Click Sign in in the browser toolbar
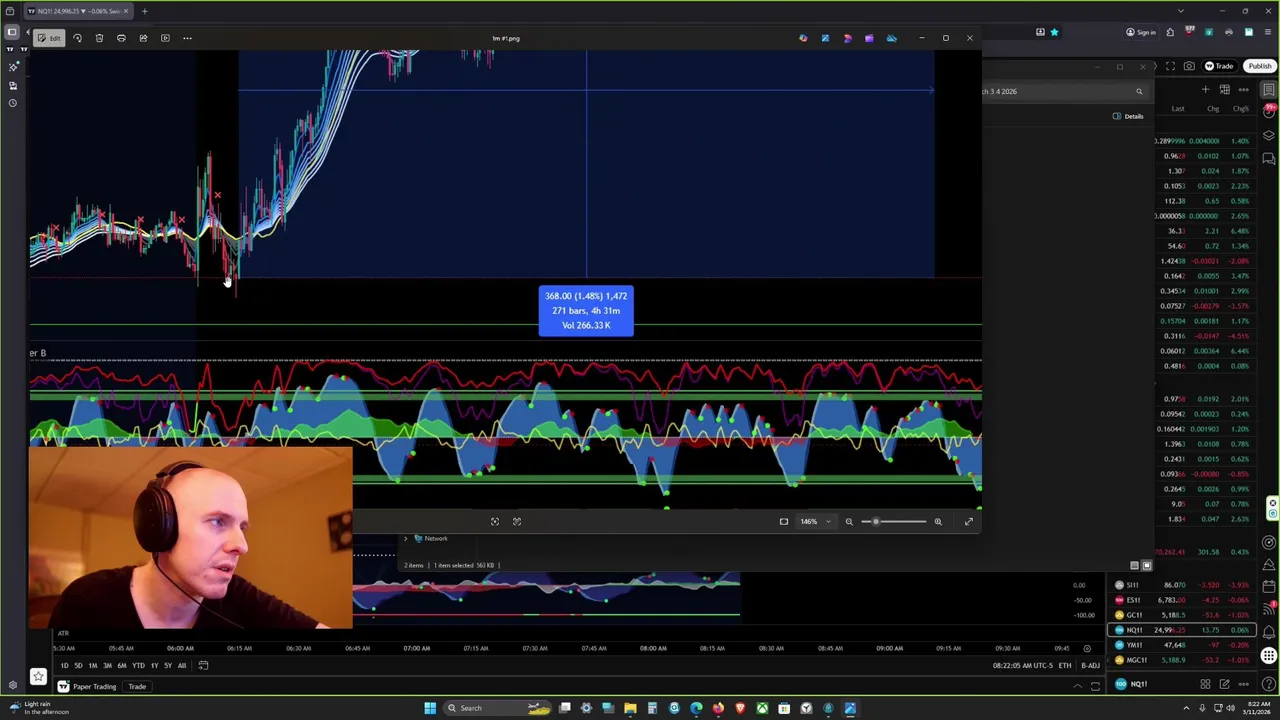Image resolution: width=1280 pixels, height=720 pixels. point(1140,32)
